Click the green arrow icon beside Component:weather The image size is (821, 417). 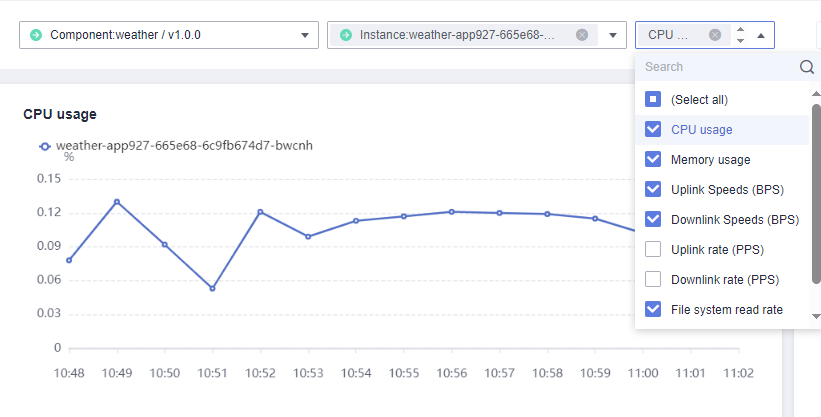tap(36, 35)
